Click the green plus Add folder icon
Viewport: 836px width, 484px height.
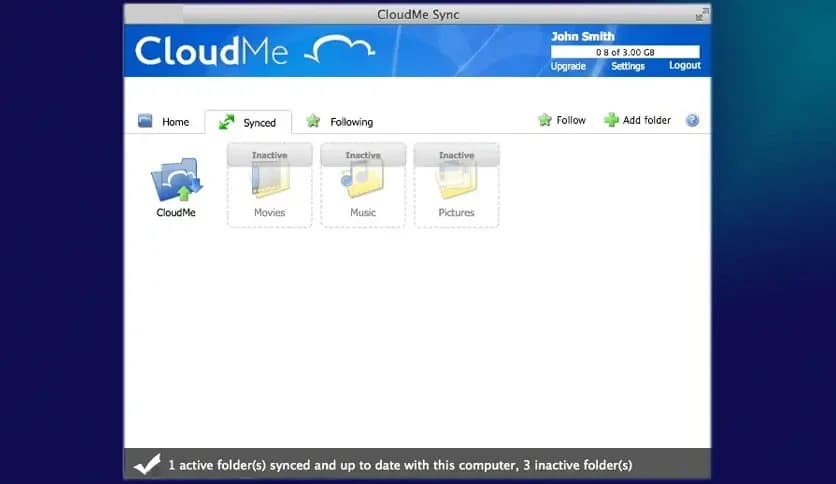point(611,120)
